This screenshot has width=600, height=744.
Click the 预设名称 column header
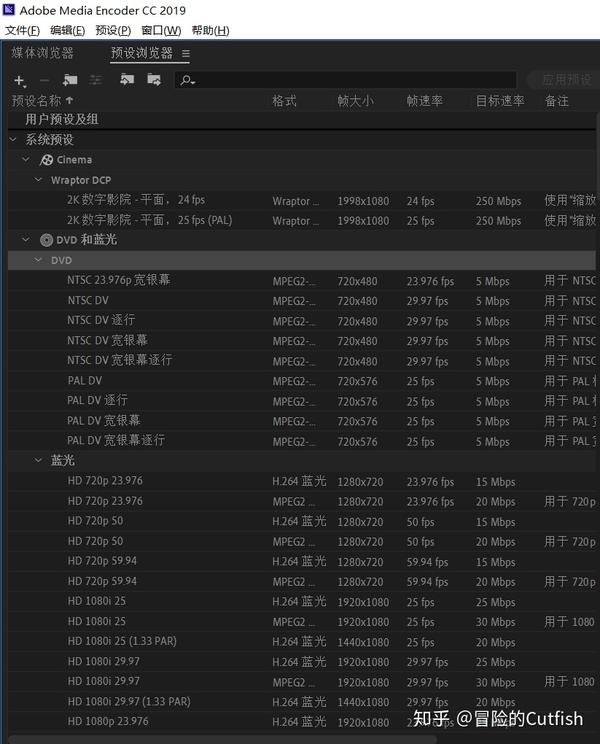37,101
